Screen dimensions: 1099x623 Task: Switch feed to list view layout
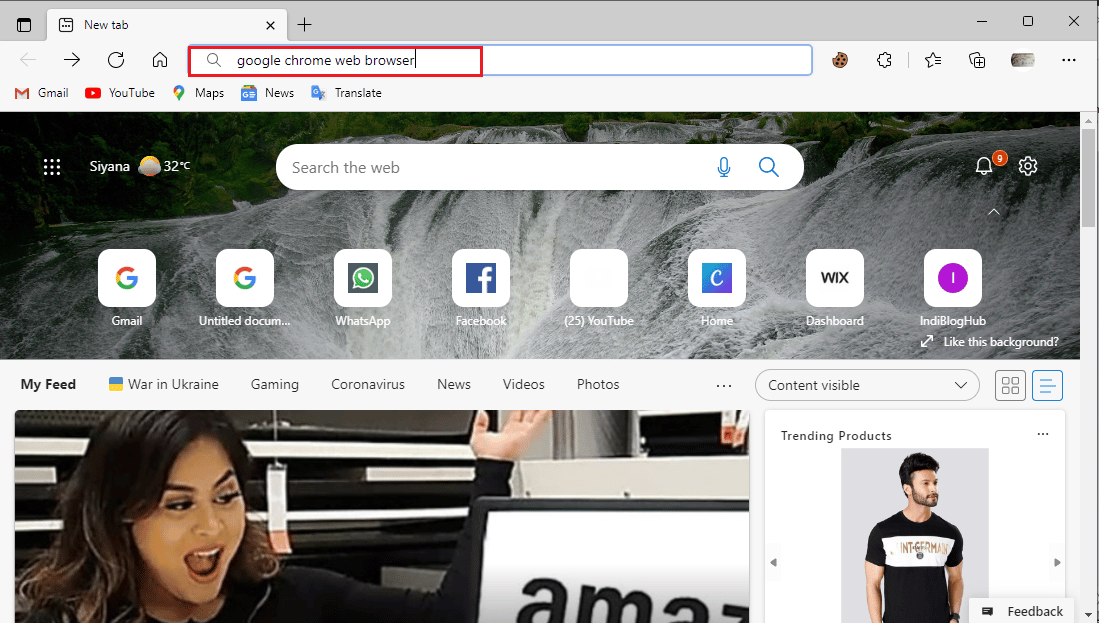click(1047, 385)
